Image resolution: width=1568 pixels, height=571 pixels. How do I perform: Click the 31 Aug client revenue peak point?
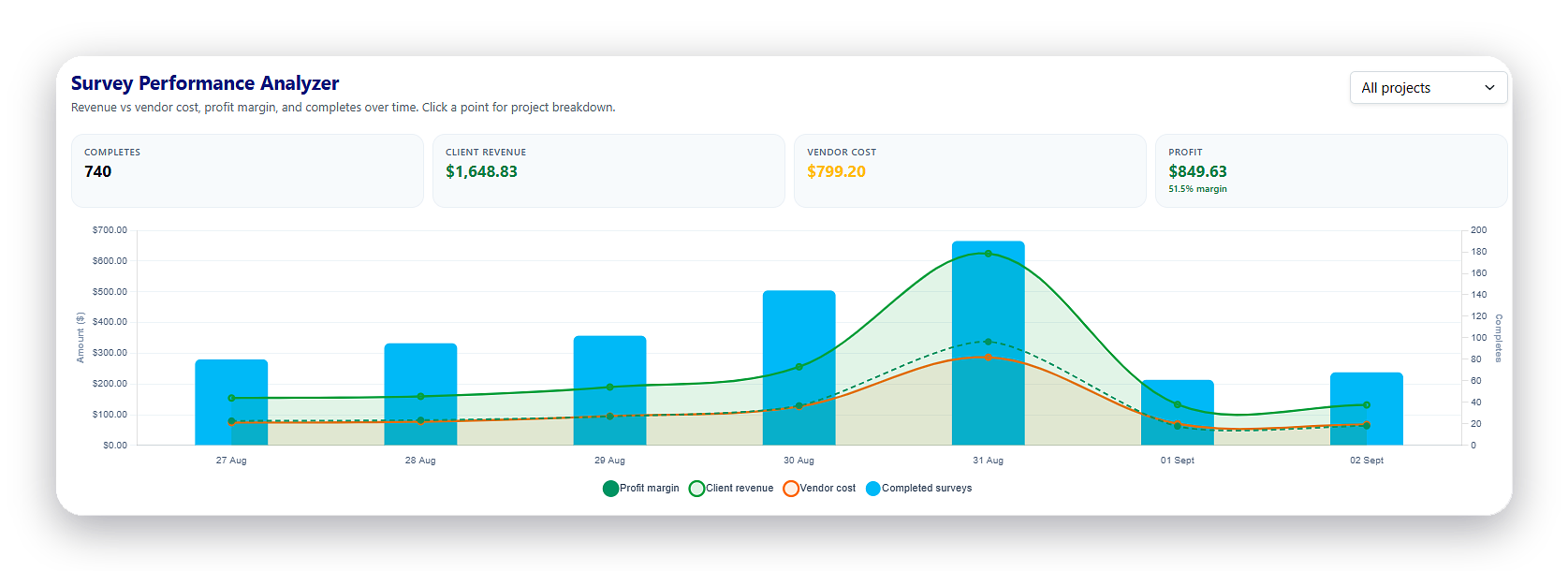tap(989, 254)
